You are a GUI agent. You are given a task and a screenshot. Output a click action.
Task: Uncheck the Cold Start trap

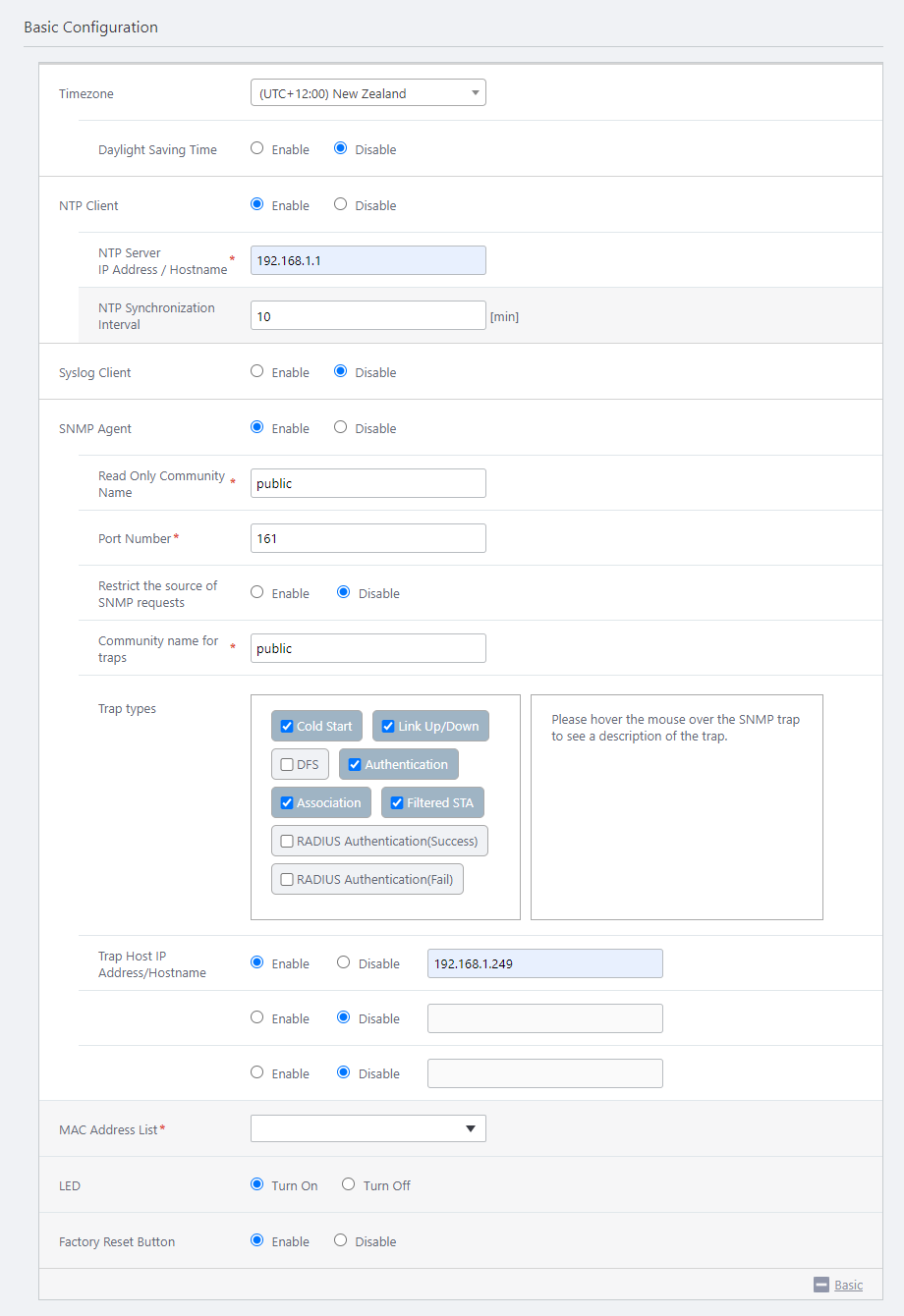tap(287, 727)
